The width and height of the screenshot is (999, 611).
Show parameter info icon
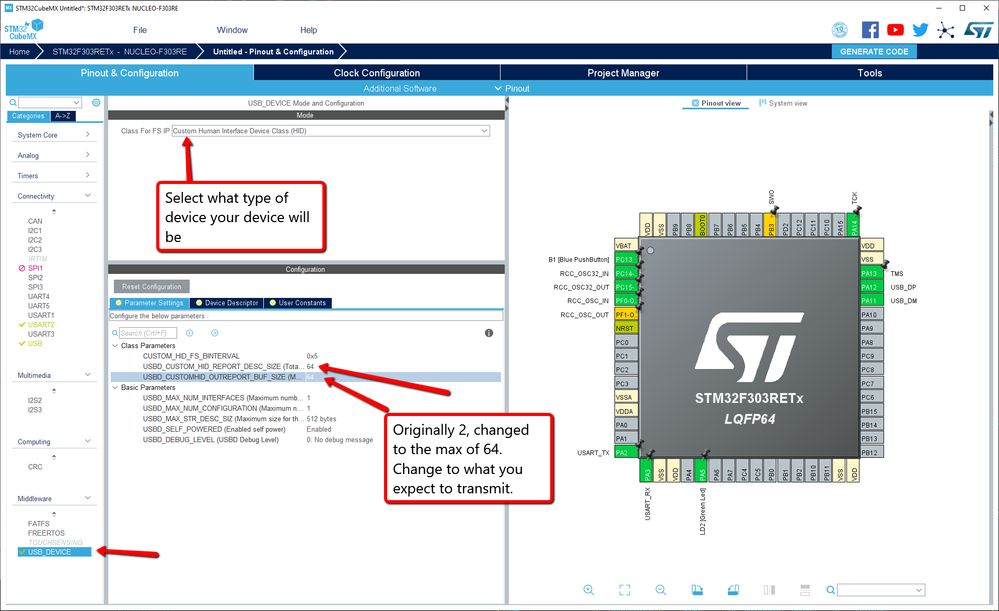(x=489, y=333)
